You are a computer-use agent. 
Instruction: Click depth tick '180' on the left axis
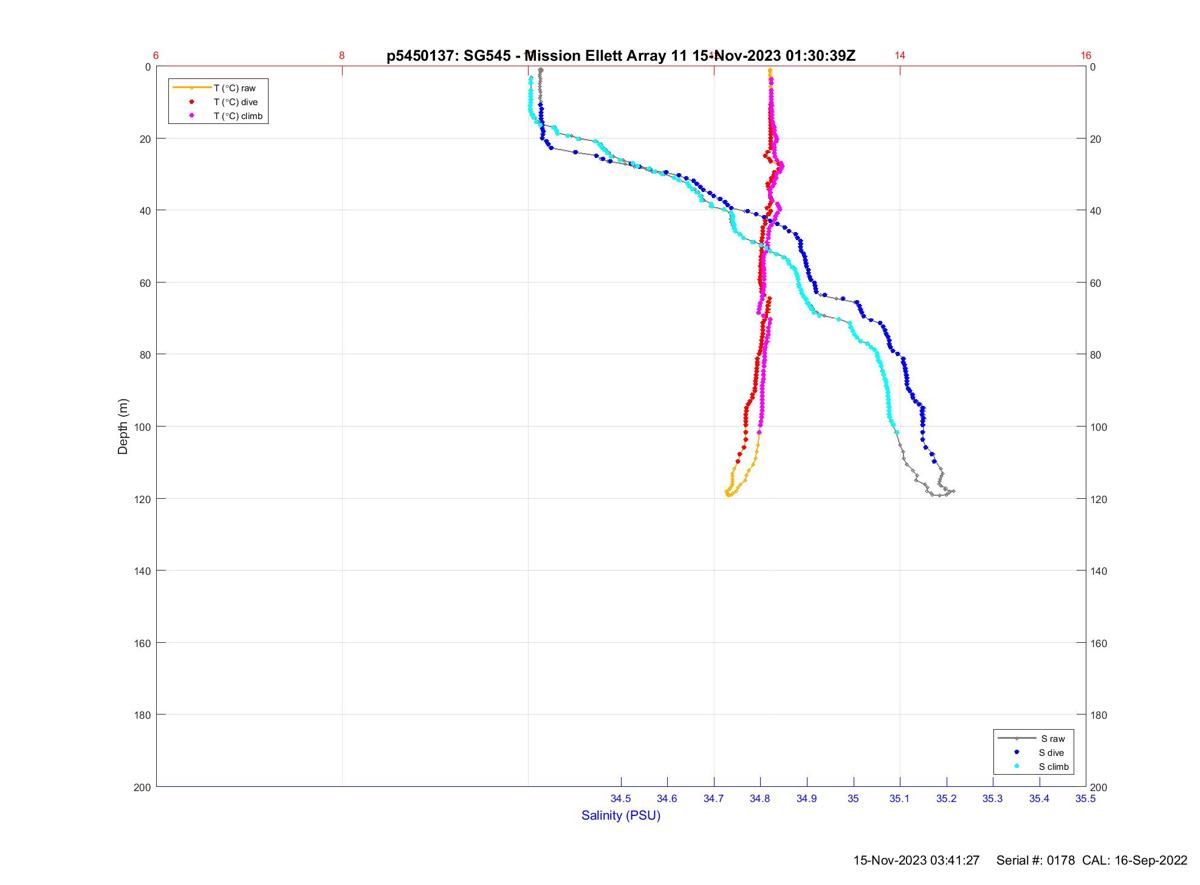tap(142, 715)
